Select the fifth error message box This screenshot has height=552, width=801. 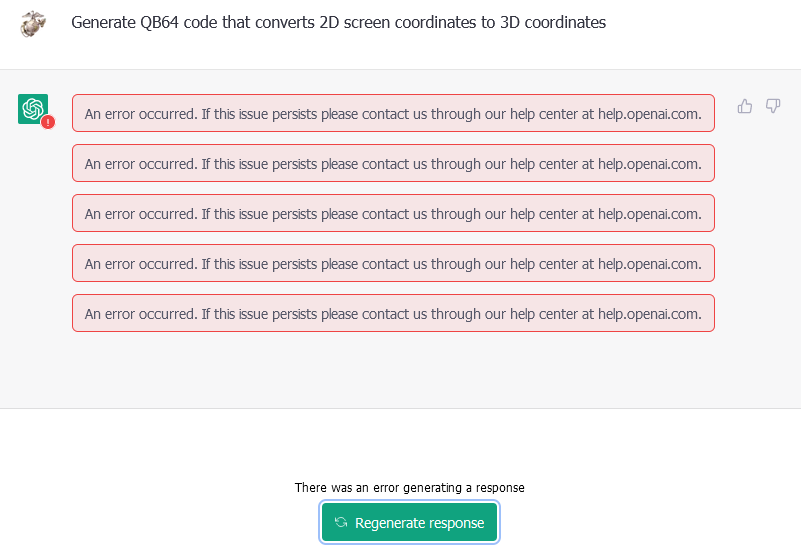(x=393, y=313)
